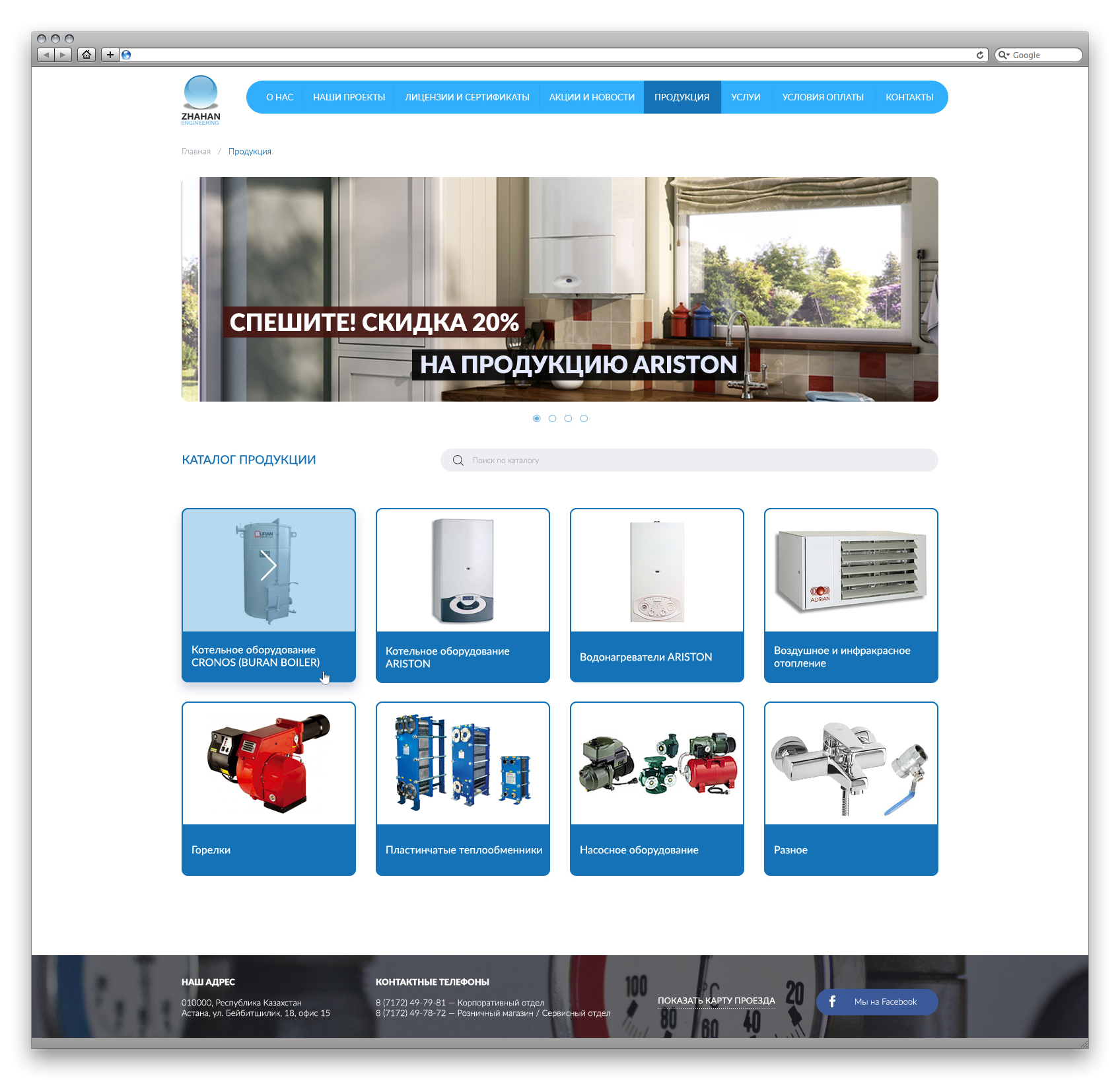Click the Продукция breadcrumb link
The image size is (1120, 1080).
[x=250, y=152]
